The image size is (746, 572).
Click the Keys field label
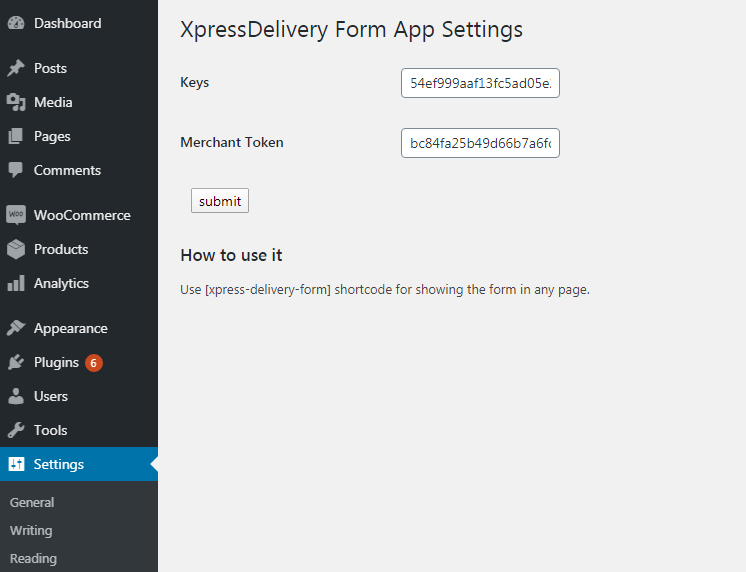click(x=195, y=83)
